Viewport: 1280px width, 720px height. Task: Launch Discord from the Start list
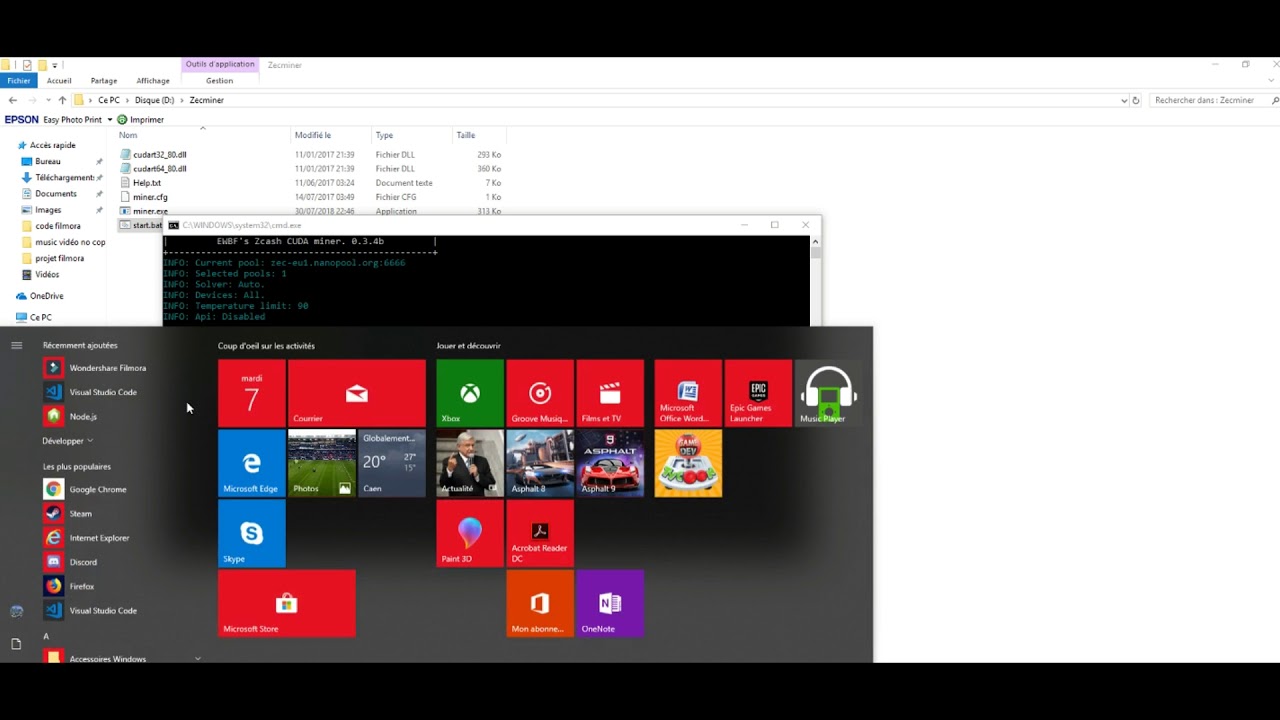(x=70, y=562)
